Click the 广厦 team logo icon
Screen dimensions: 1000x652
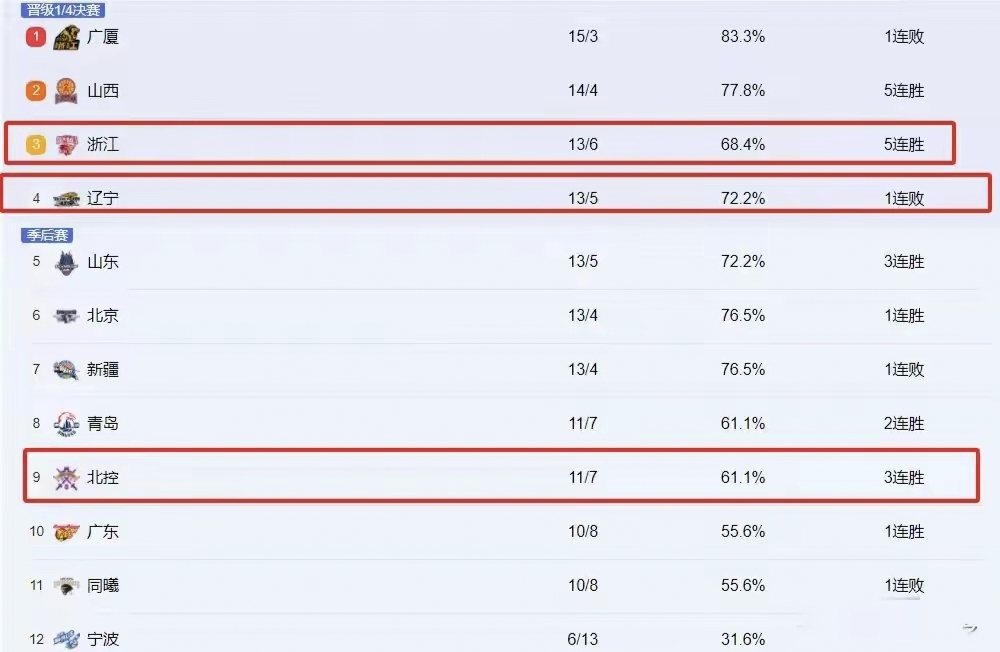pos(66,38)
